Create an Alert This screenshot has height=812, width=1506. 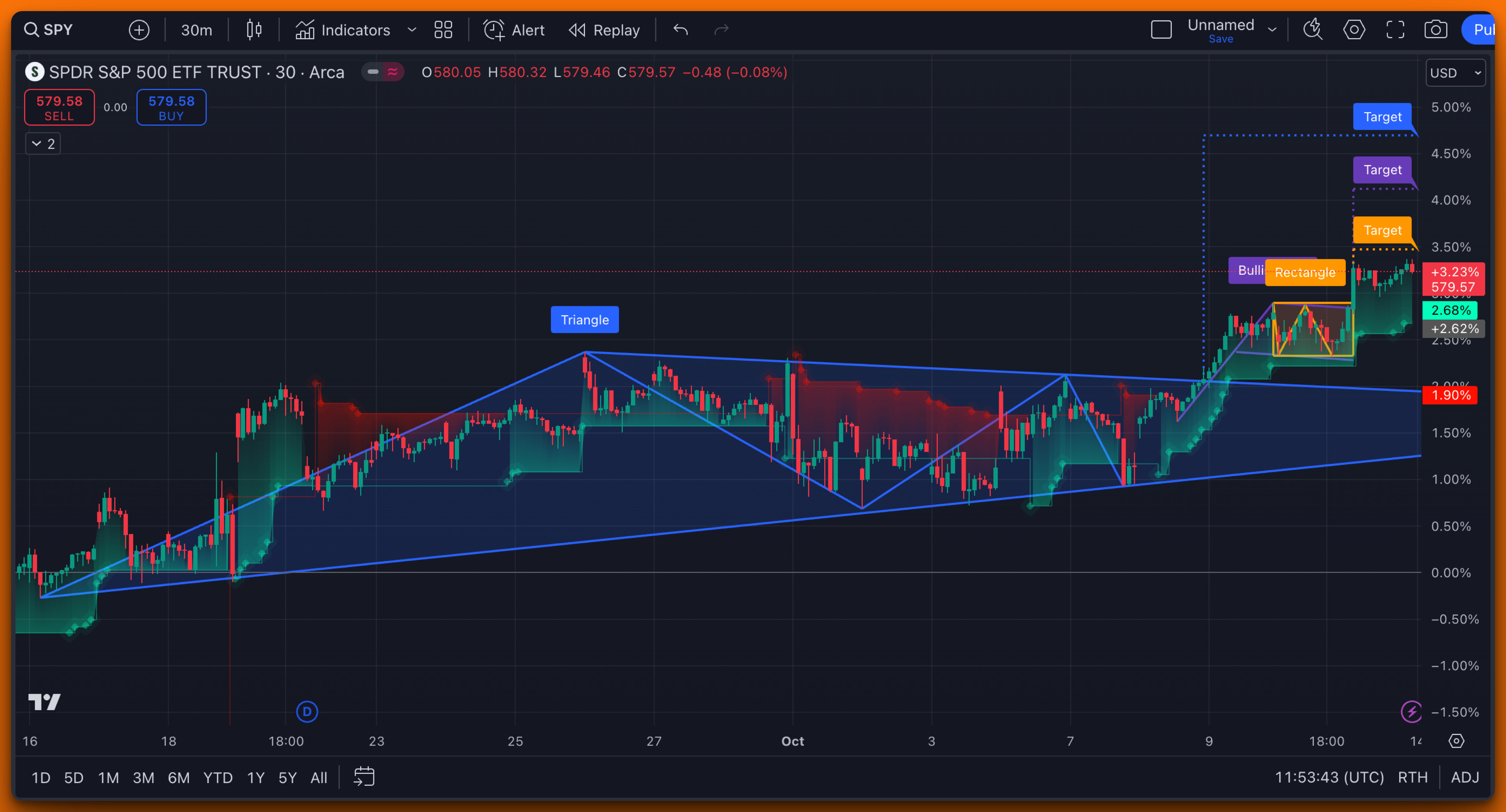(x=514, y=30)
